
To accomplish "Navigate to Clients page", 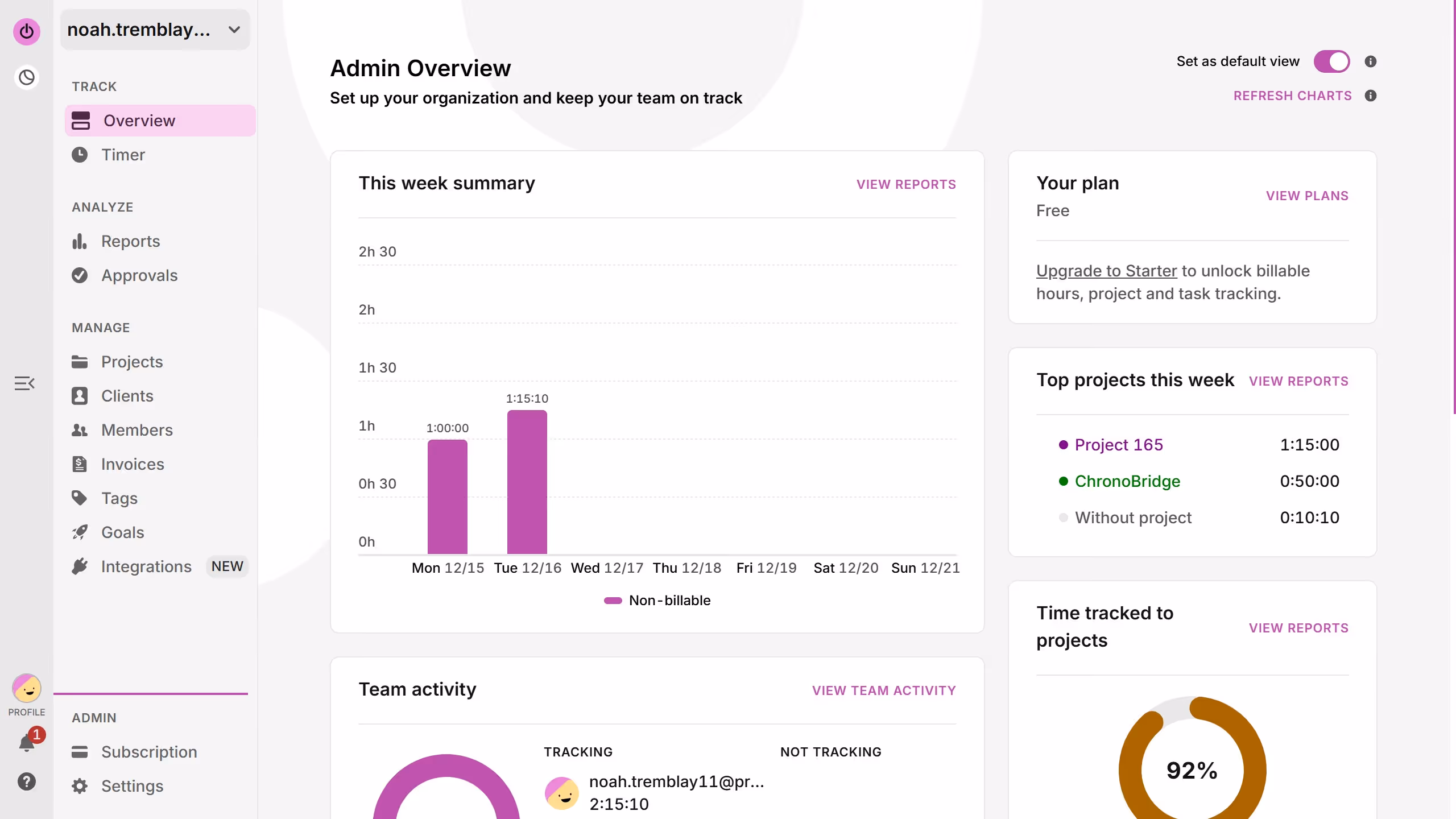I will point(160,396).
